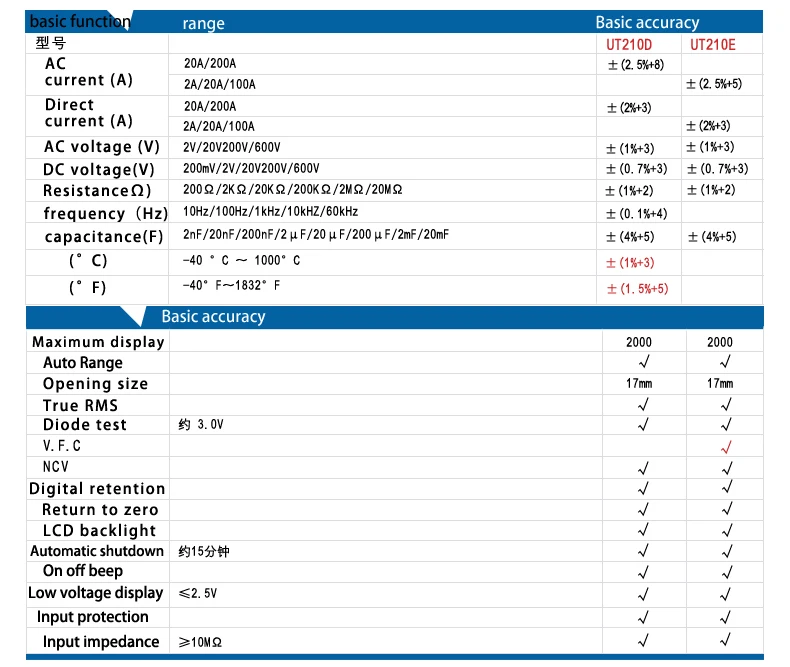
Task: Click red °C accuracy value ±(1%+3)
Action: (x=630, y=262)
